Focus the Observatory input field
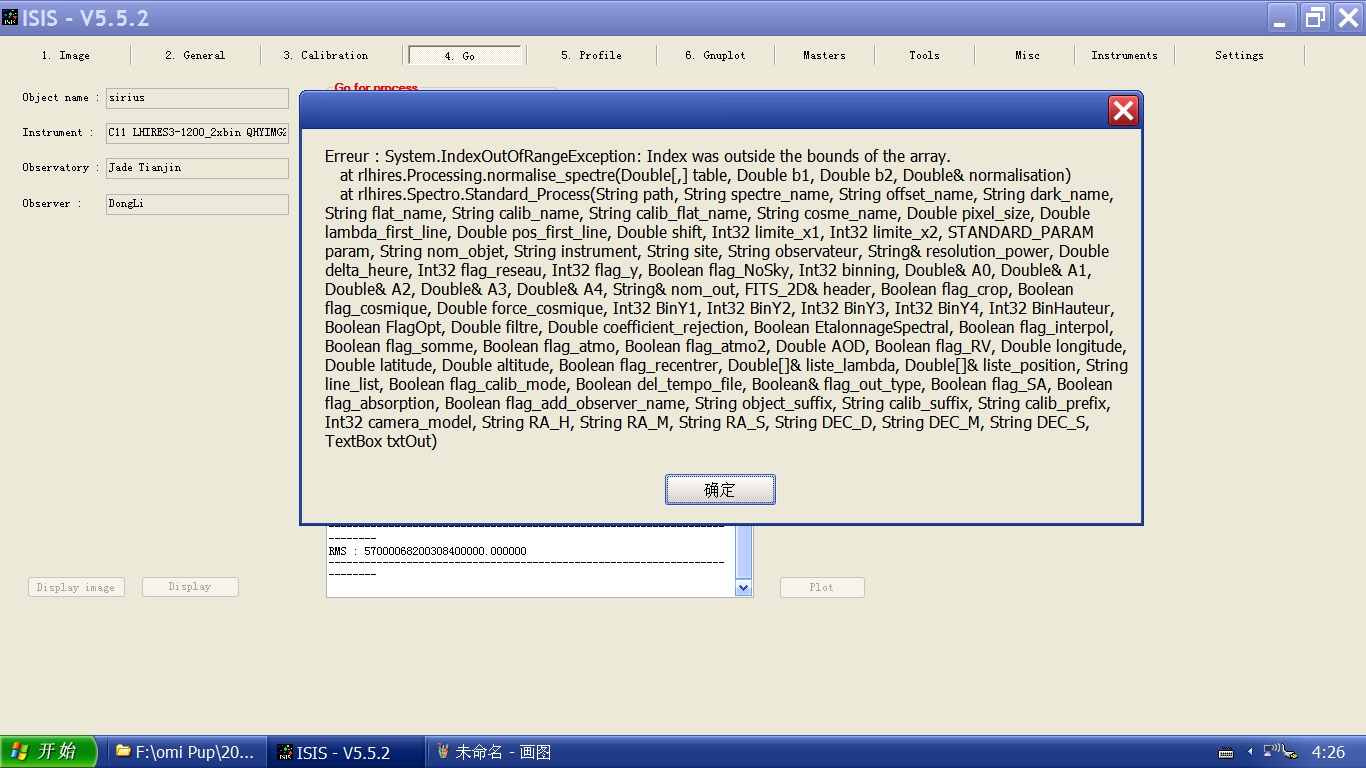The width and height of the screenshot is (1366, 768). click(x=197, y=168)
